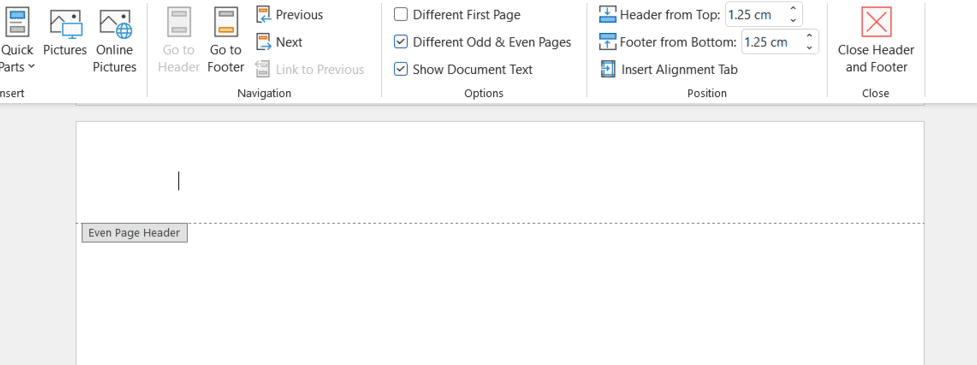Click Header from Top value field

[754, 14]
